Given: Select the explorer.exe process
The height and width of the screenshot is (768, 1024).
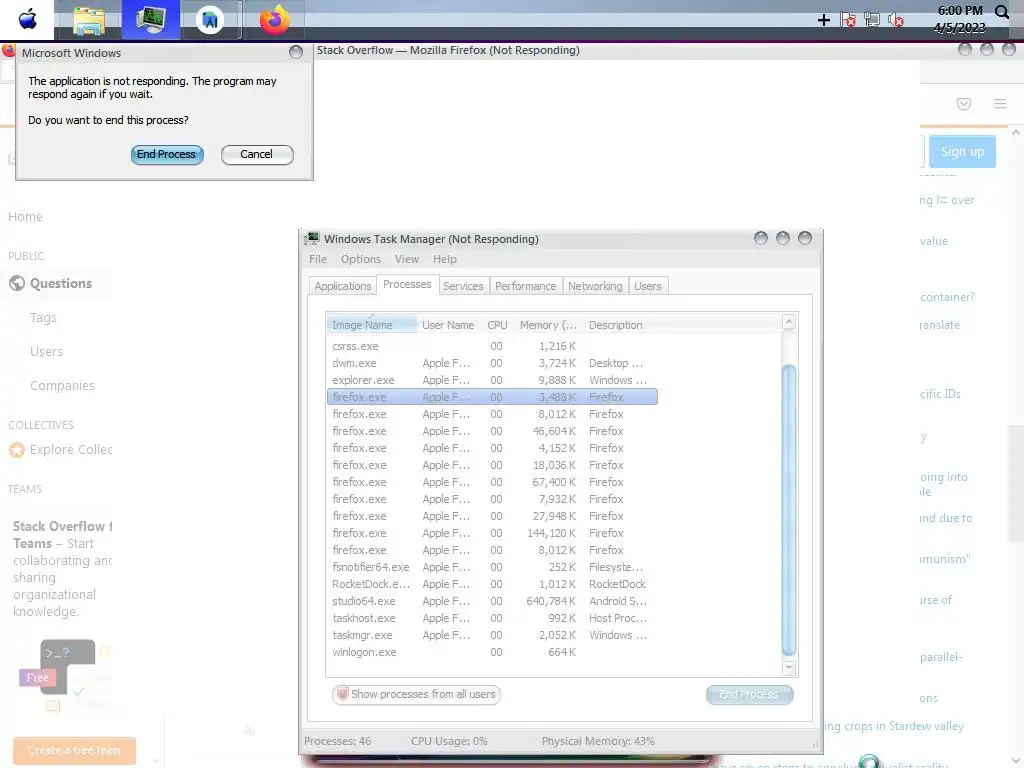Looking at the screenshot, I should (x=492, y=380).
